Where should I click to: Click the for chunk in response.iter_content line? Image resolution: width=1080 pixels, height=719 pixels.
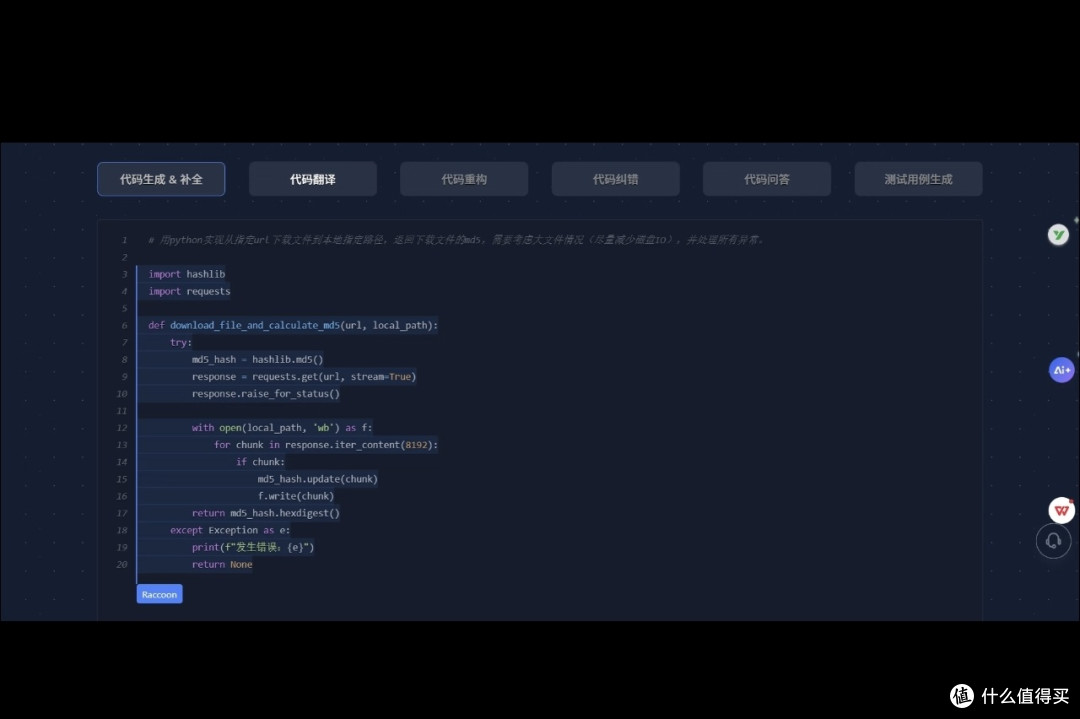coord(326,445)
